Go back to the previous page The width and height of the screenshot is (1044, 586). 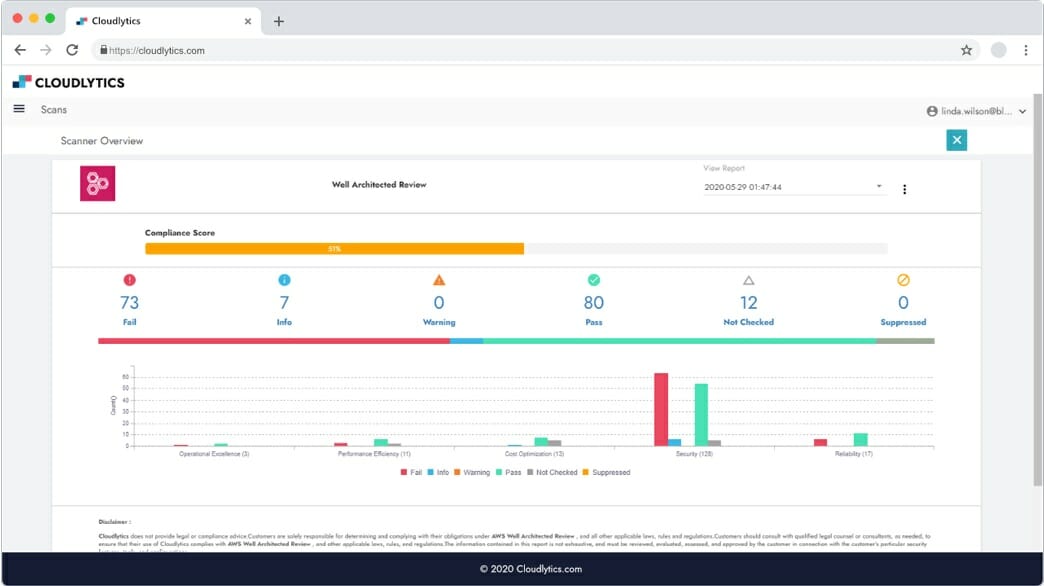(x=20, y=50)
